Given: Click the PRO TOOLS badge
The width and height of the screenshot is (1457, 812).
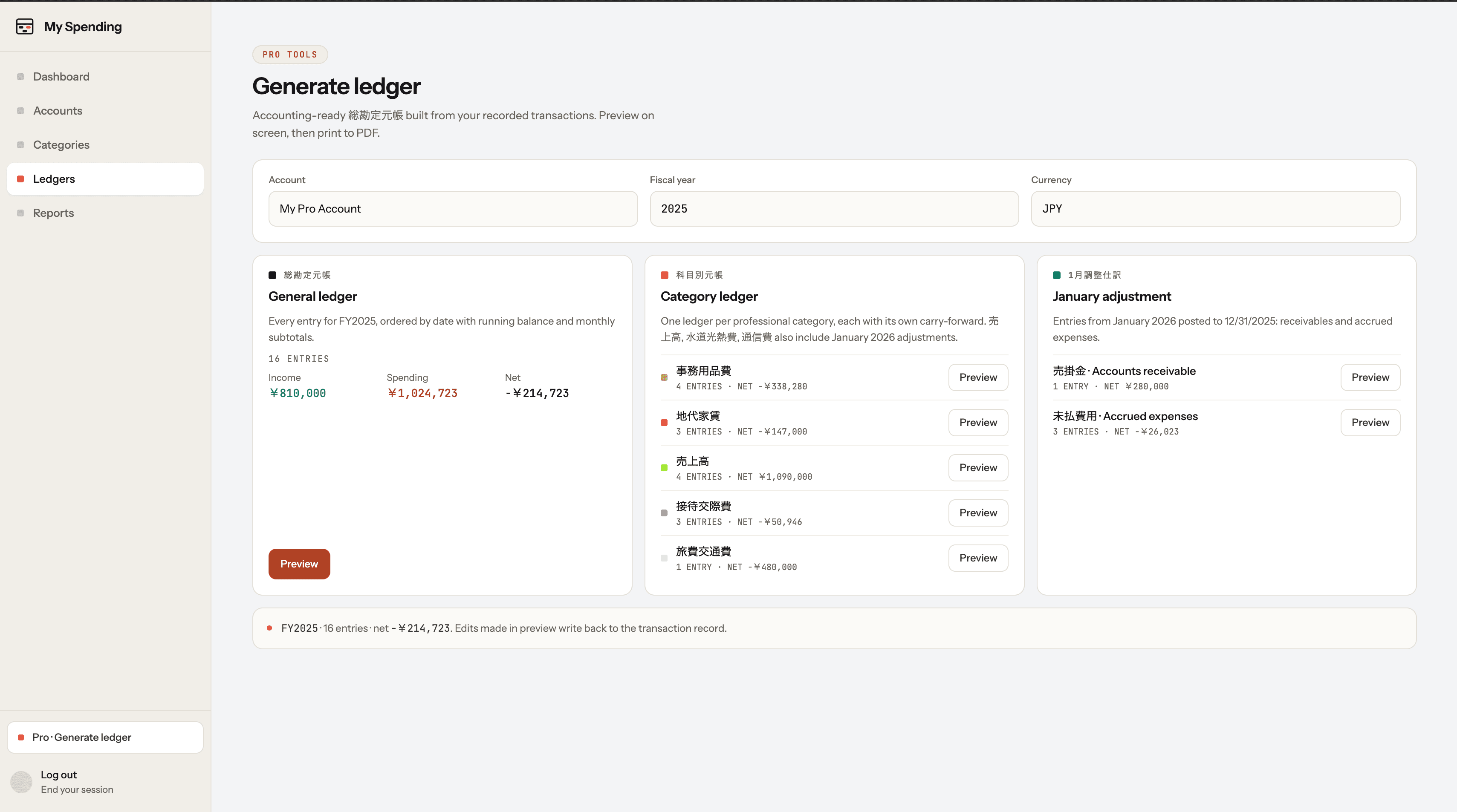Looking at the screenshot, I should click(290, 54).
